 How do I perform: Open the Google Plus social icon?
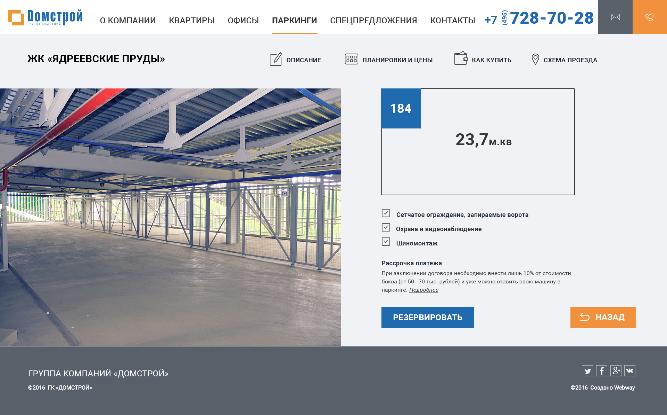click(616, 371)
